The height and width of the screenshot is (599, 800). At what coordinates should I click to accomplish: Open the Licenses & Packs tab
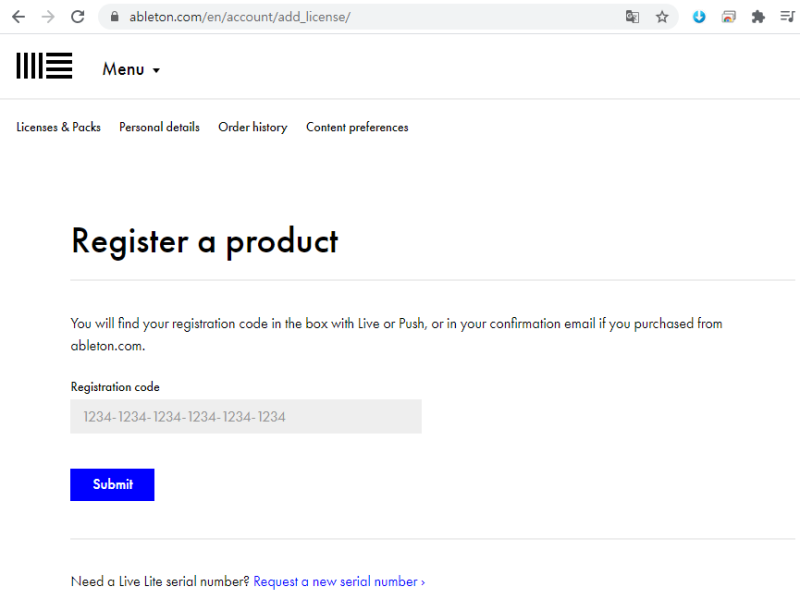click(58, 127)
